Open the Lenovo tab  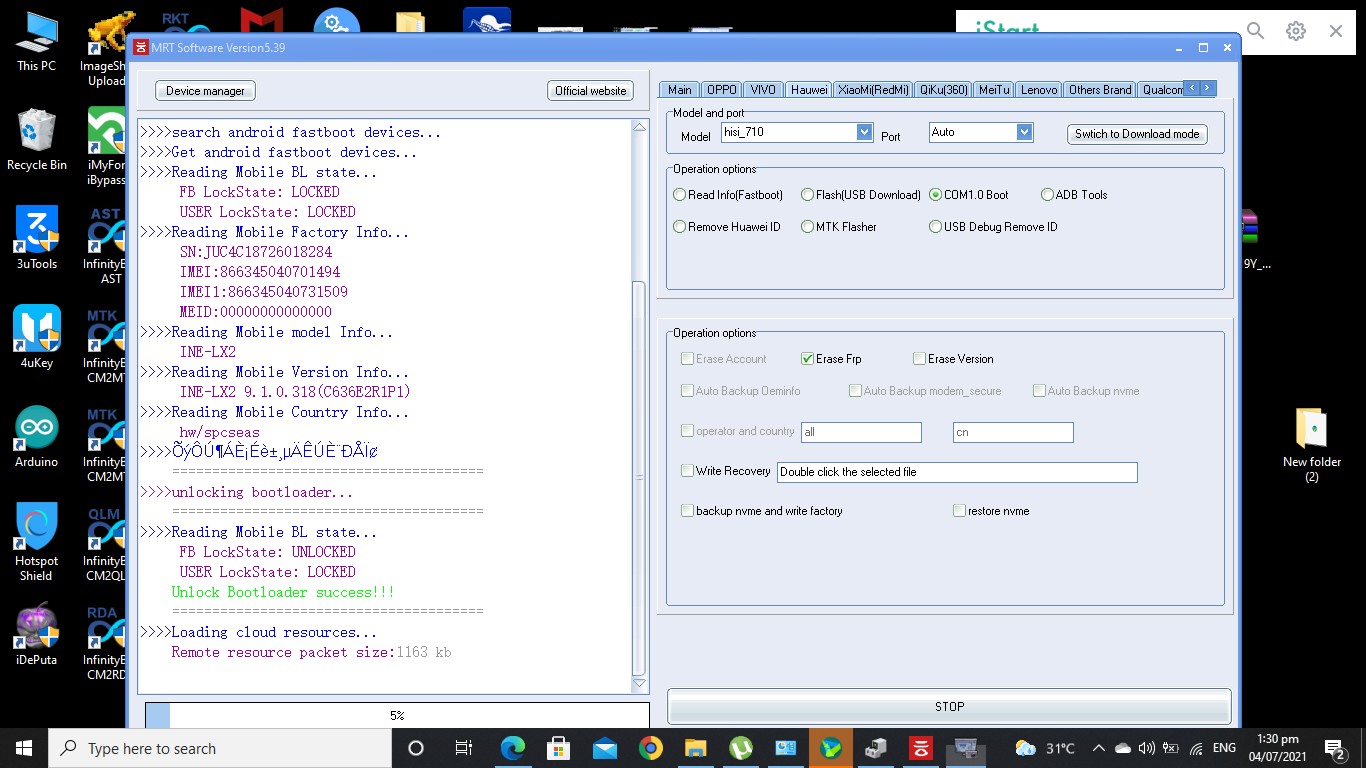point(1039,90)
